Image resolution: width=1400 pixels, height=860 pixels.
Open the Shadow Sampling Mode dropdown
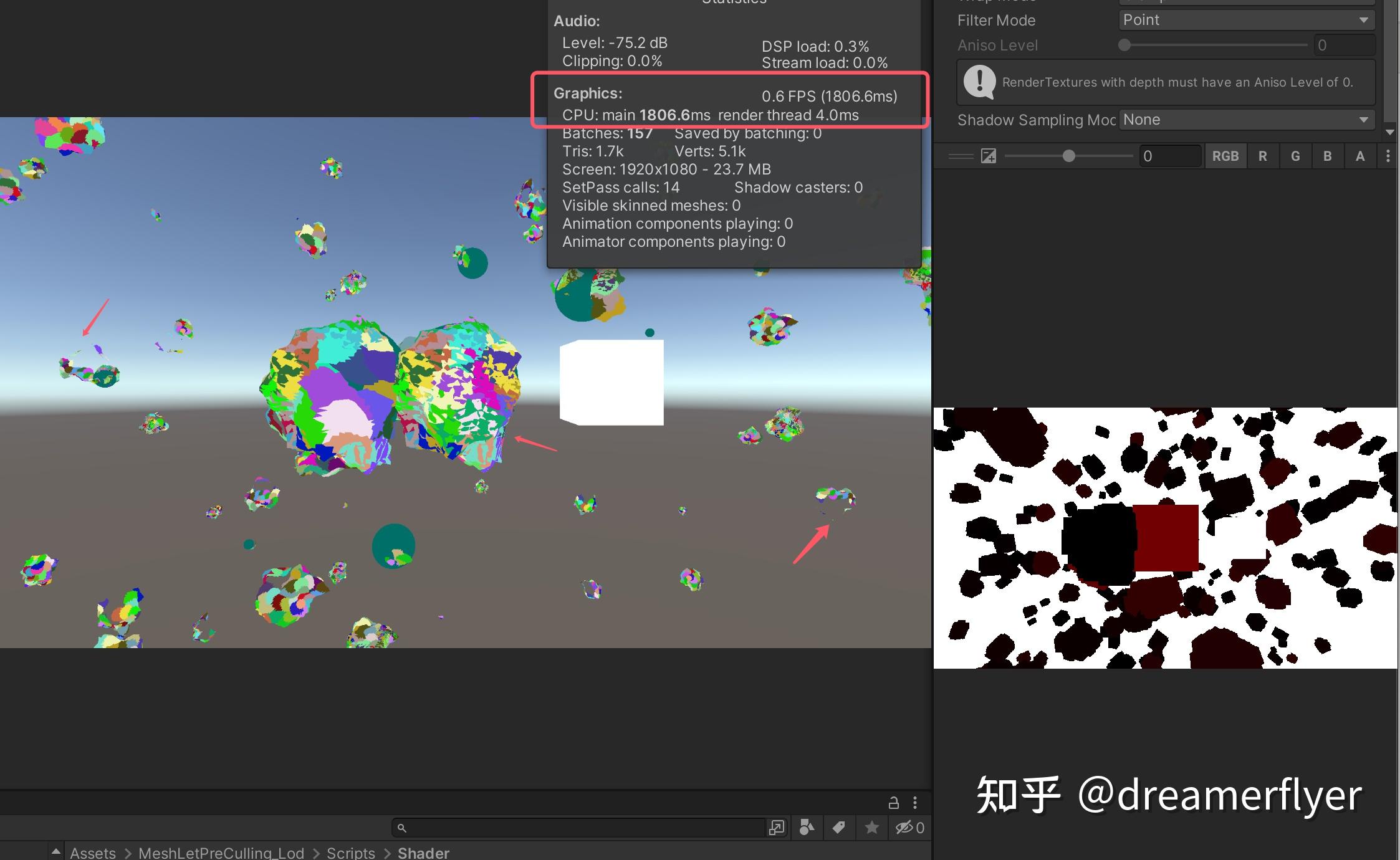click(x=1245, y=120)
